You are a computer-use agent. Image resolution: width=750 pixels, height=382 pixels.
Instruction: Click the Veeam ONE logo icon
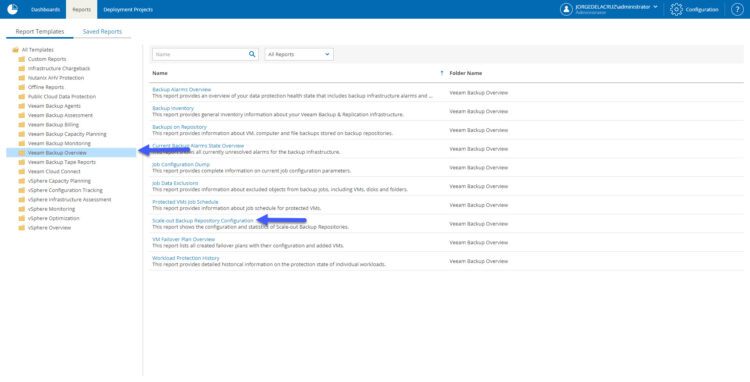[12, 9]
